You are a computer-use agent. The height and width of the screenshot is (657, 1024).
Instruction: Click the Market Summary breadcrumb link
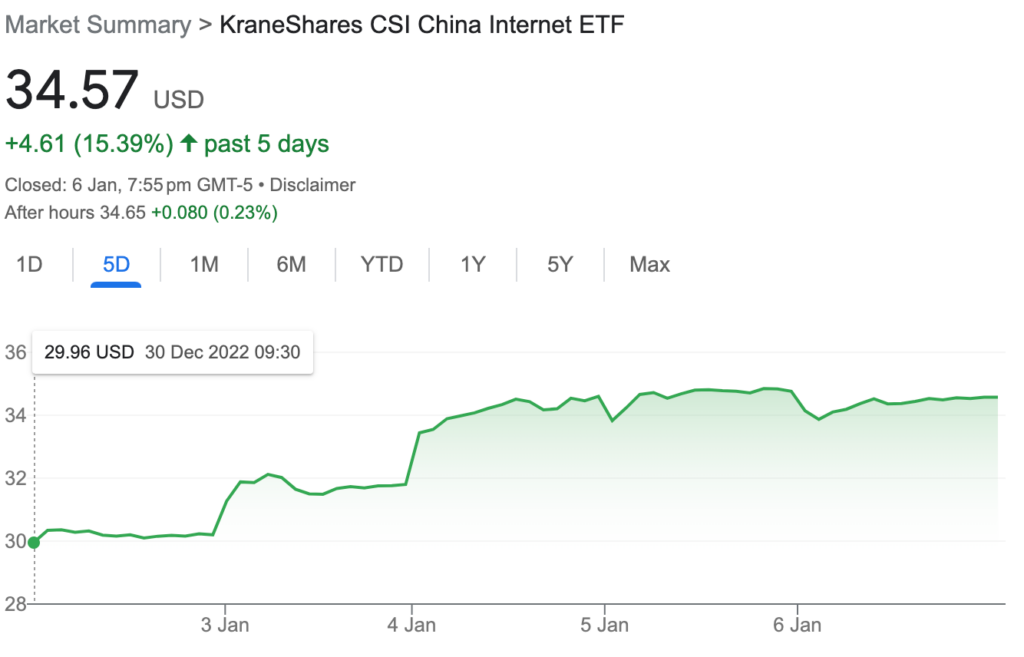tap(97, 25)
